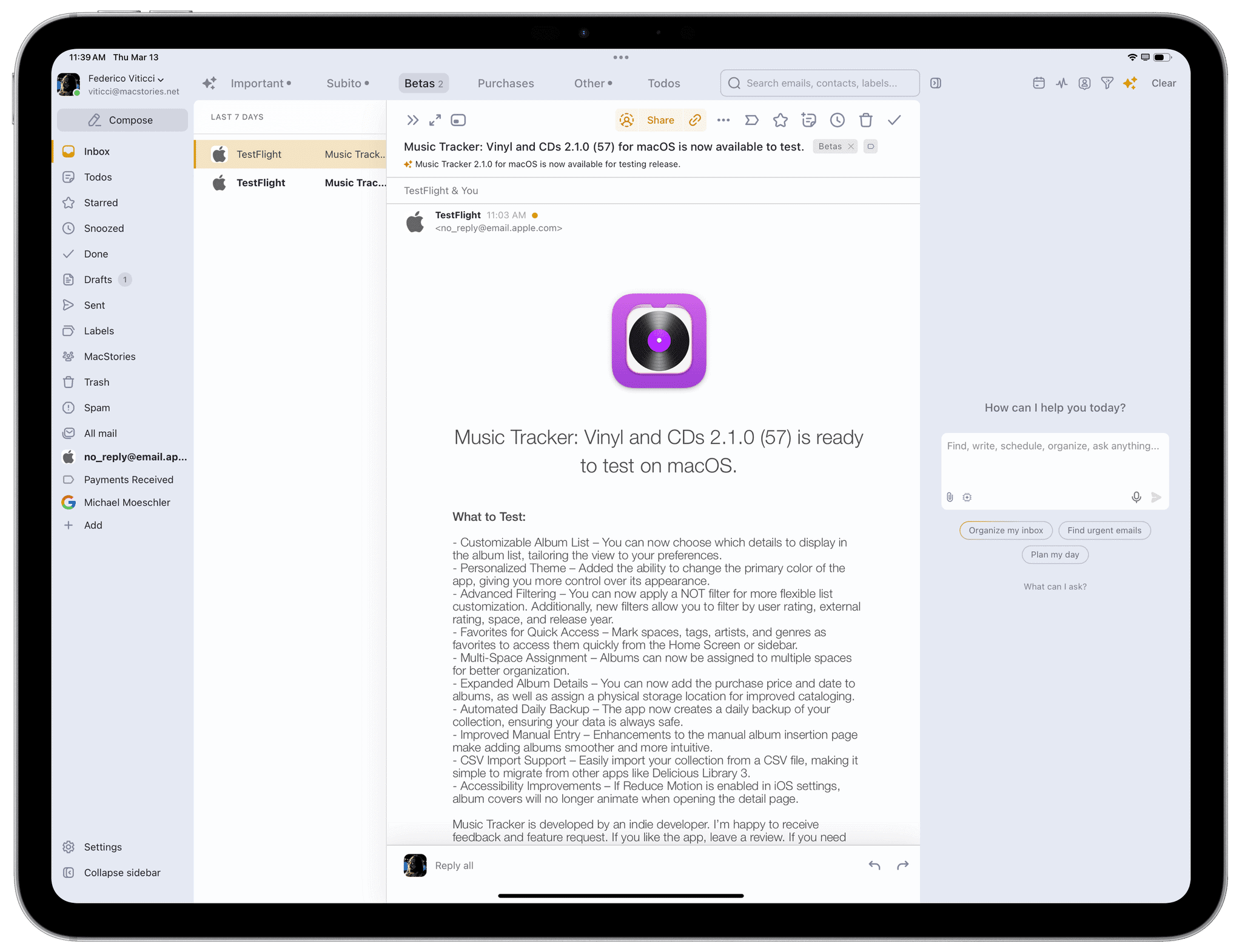The height and width of the screenshot is (952, 1242).
Task: Open Settings
Action: (123, 847)
